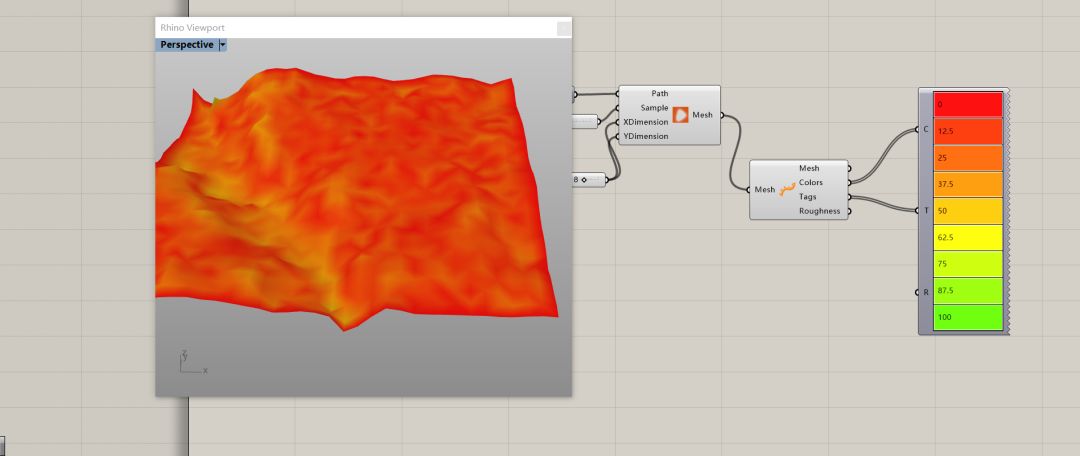
Task: Click the orange curve icon on roughness component
Action: (788, 189)
